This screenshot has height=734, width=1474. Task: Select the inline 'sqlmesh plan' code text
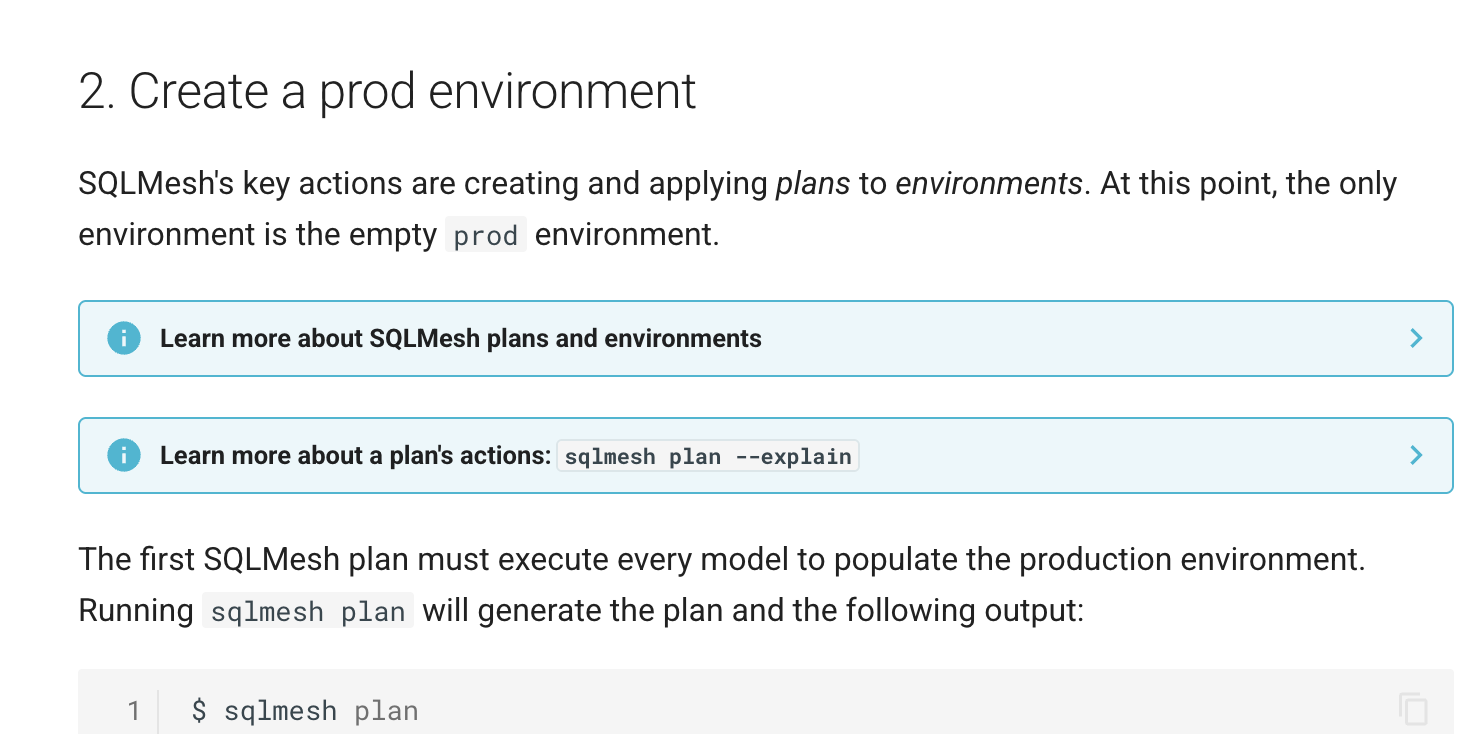307,610
